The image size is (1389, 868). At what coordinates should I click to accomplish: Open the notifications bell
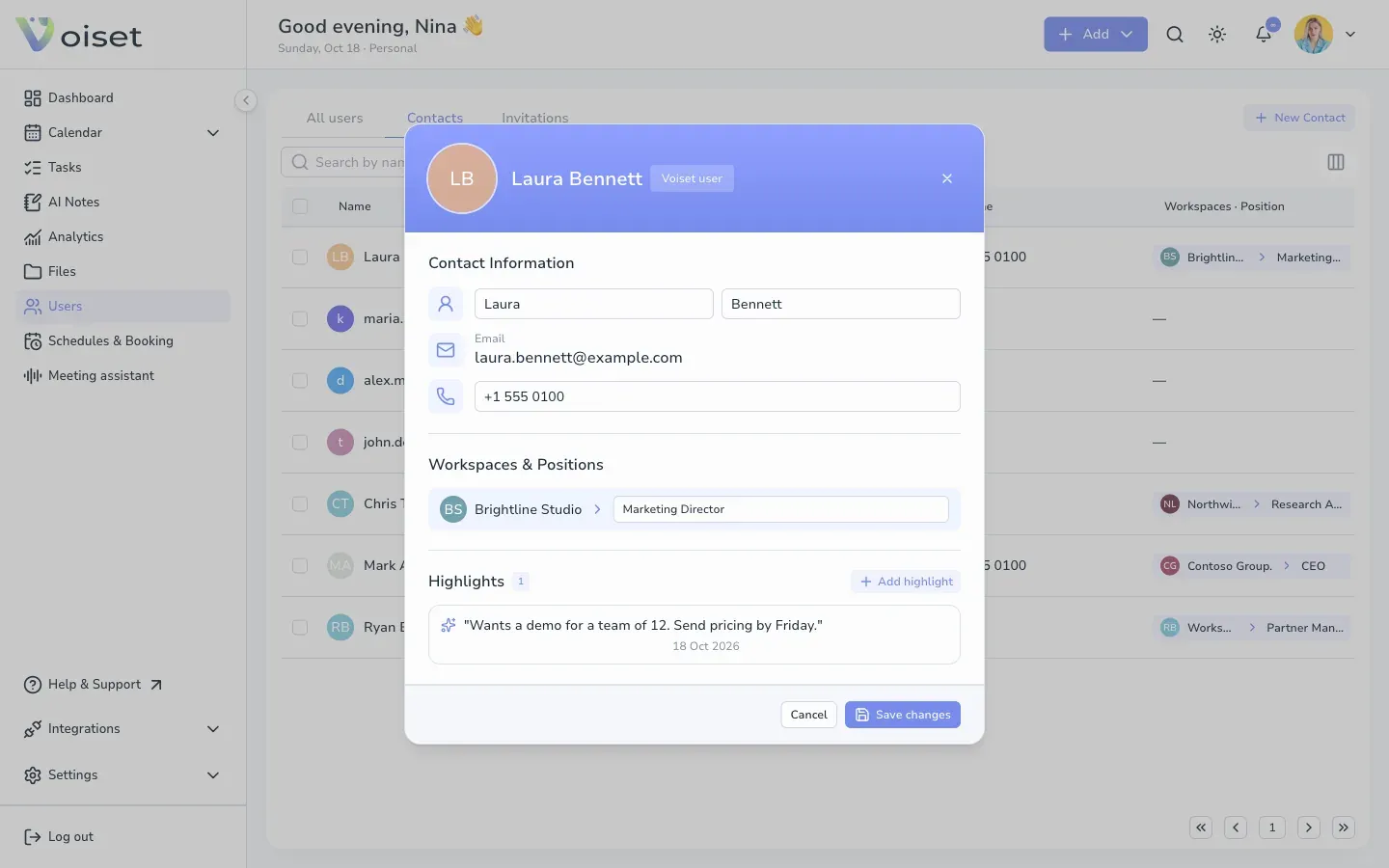(1264, 35)
